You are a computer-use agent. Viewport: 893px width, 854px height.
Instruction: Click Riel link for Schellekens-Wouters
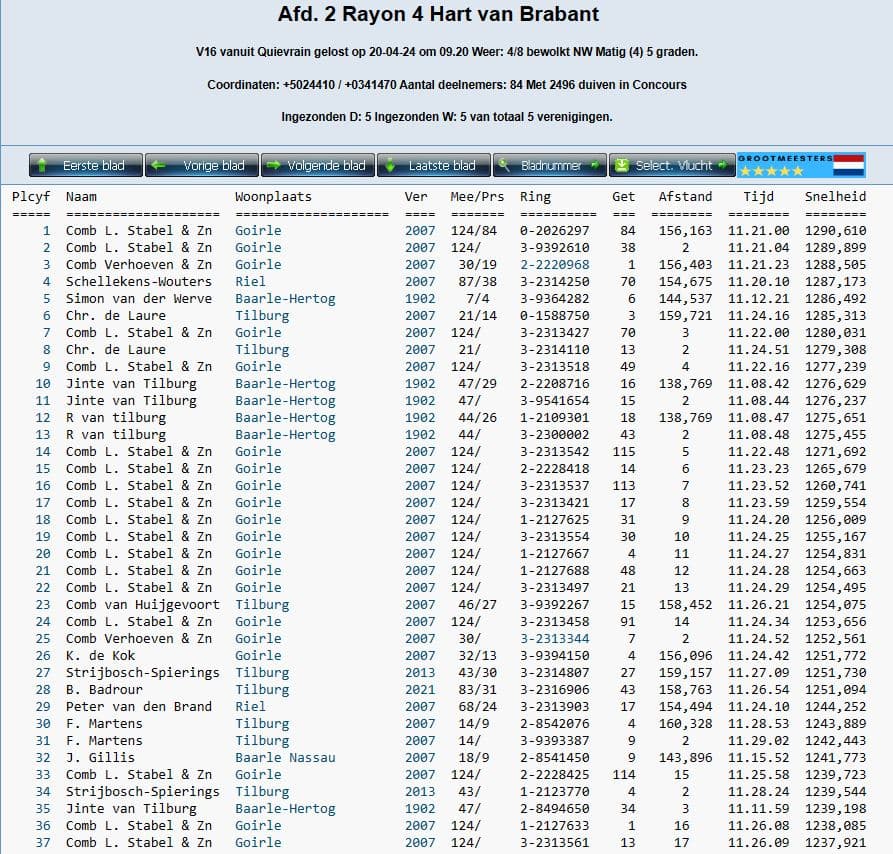click(250, 282)
